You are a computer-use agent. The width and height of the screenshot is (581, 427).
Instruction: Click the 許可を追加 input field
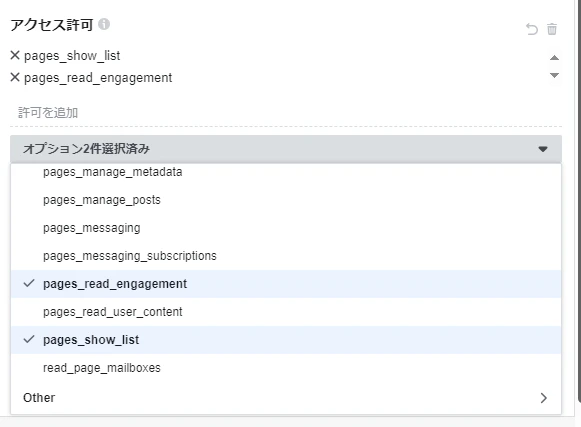pyautogui.click(x=286, y=113)
